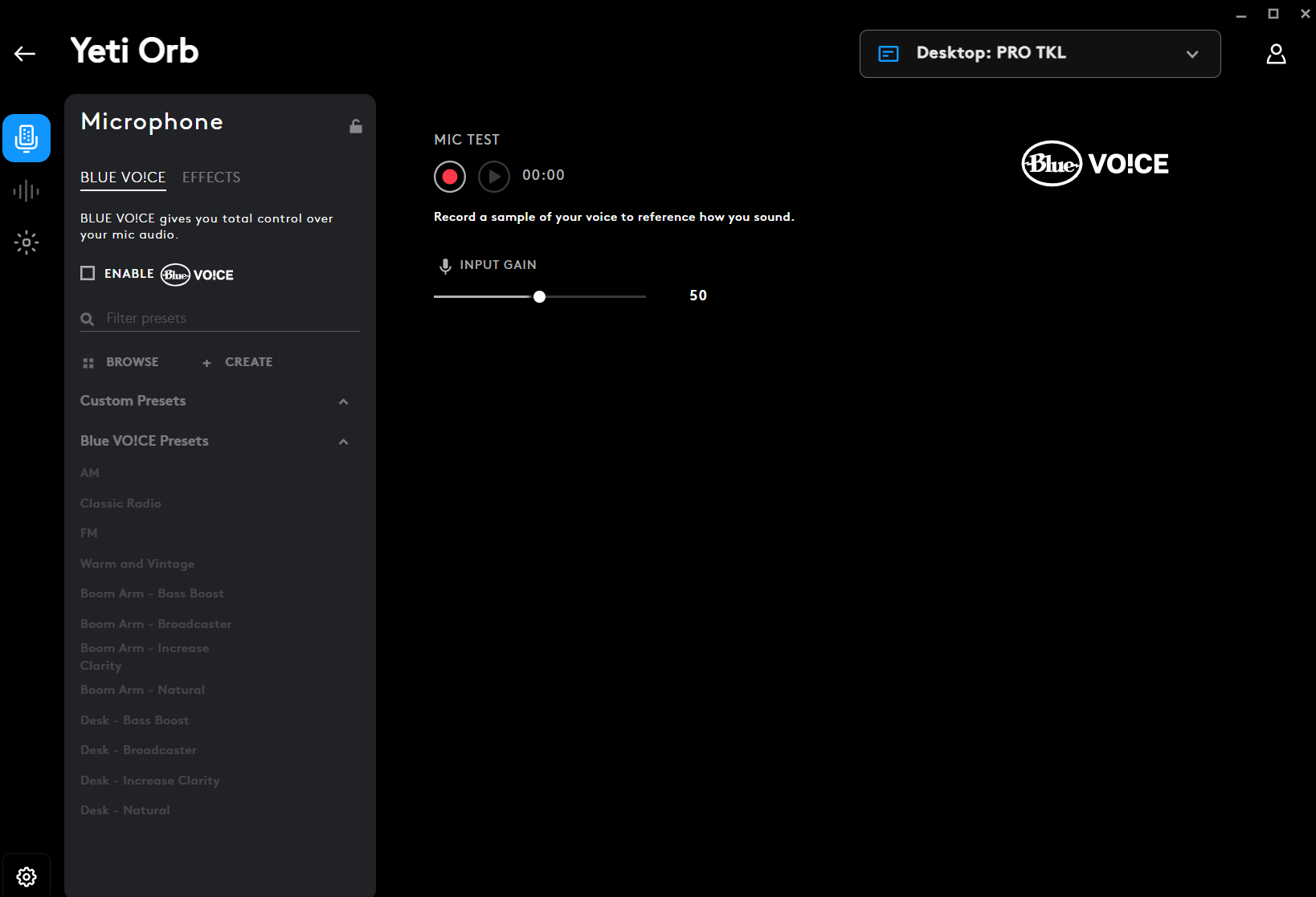Select the Boom Arm - Natural preset
The width and height of the screenshot is (1316, 897).
click(x=142, y=690)
